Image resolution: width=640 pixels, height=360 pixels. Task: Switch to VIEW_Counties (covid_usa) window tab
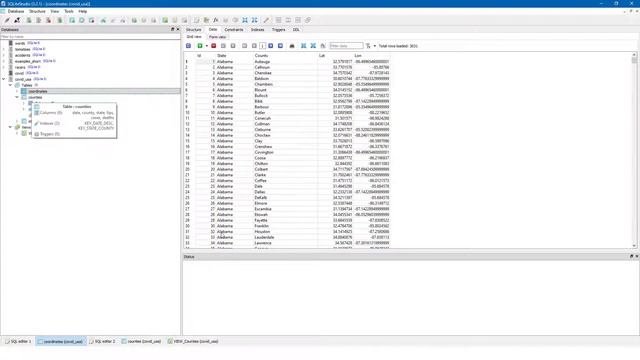tap(193, 341)
